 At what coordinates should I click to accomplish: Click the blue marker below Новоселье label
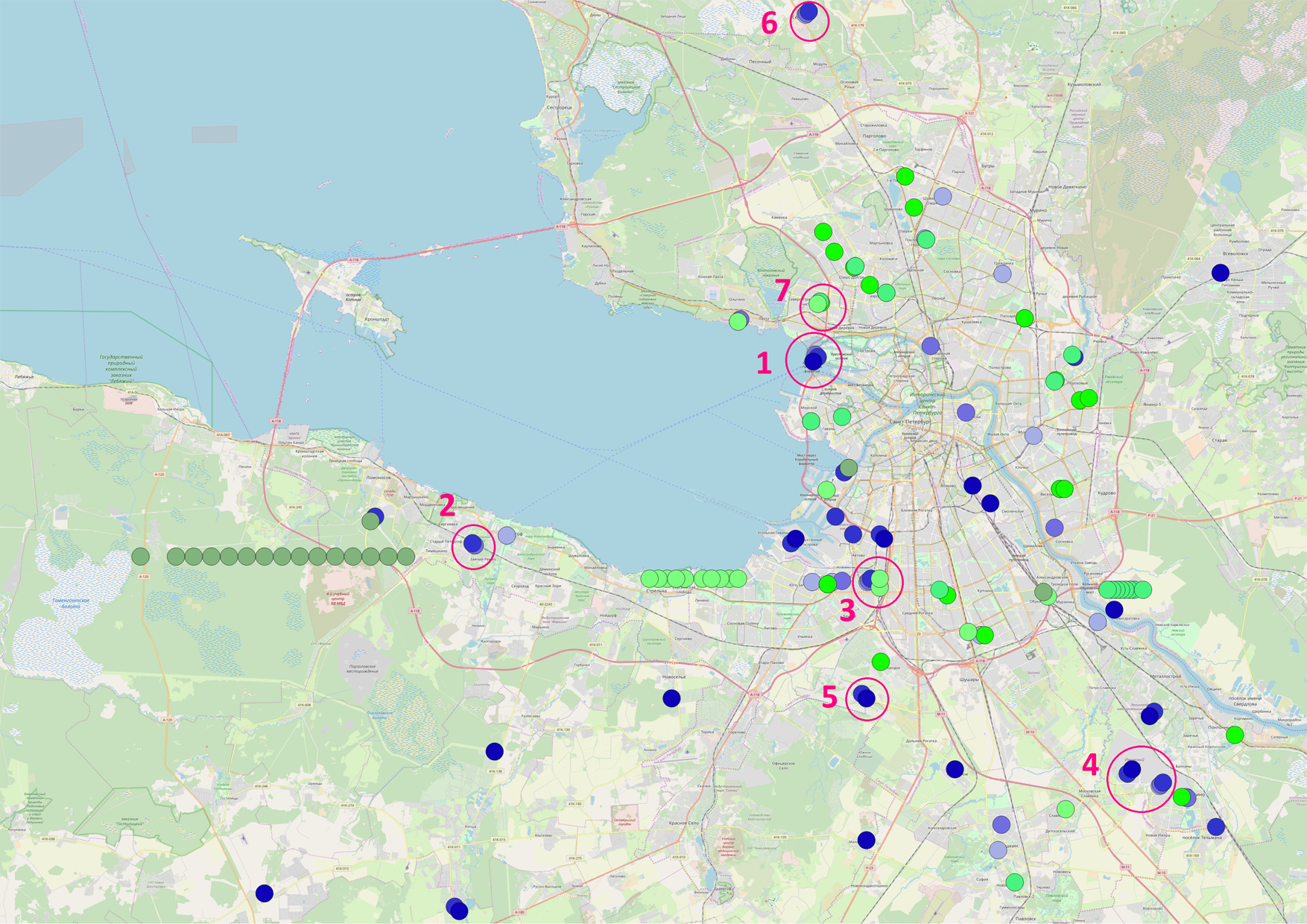[671, 698]
